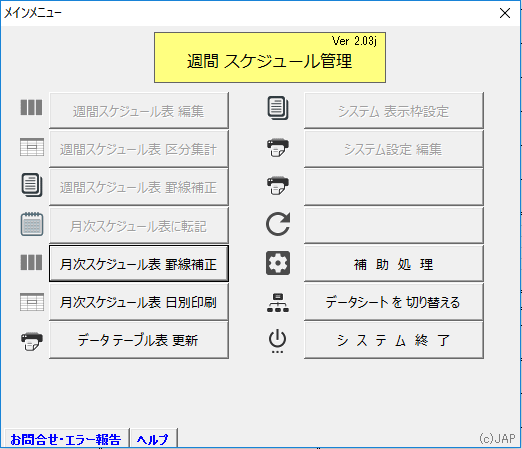Open 月次スケジュール表 日別印刷
Viewport: 522px width, 449px height.
(x=139, y=302)
